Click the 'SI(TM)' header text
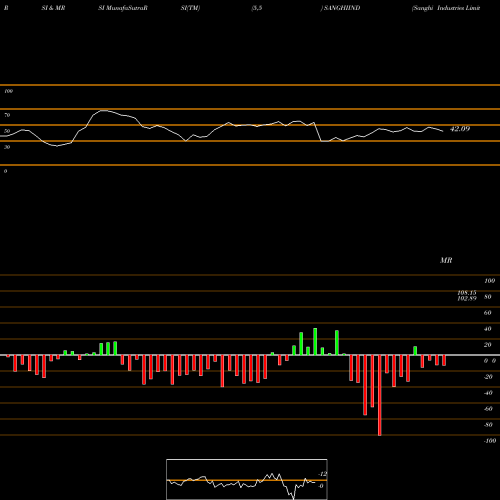Viewport: 500px width, 500px height. tap(190, 8)
